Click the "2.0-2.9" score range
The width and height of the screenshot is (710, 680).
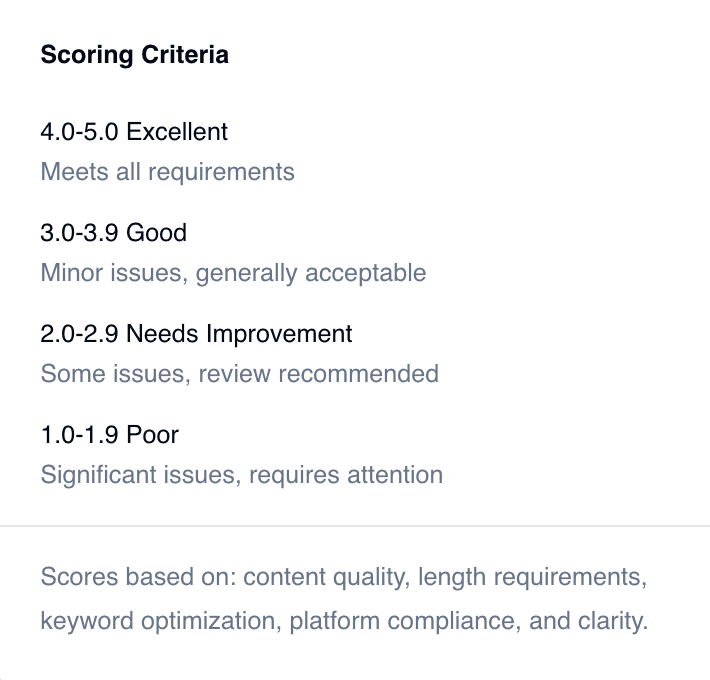80,334
